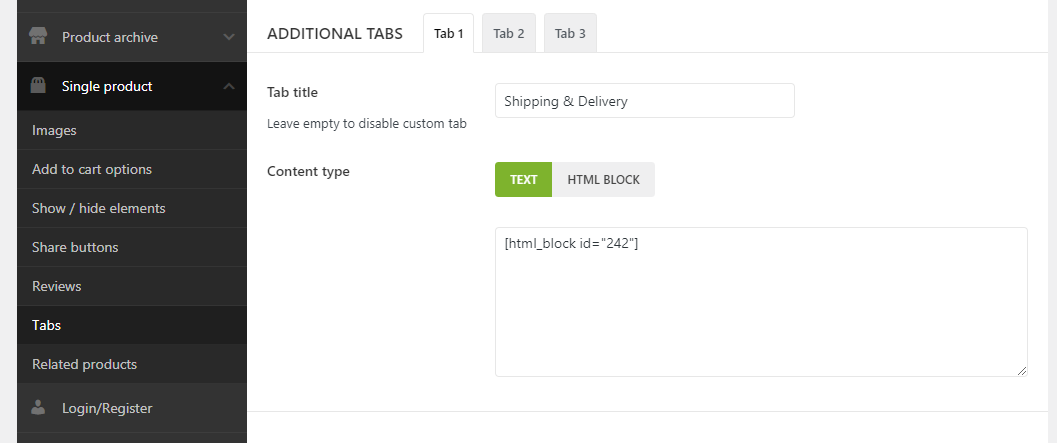Open Share buttons settings
1057x443 pixels.
click(75, 247)
